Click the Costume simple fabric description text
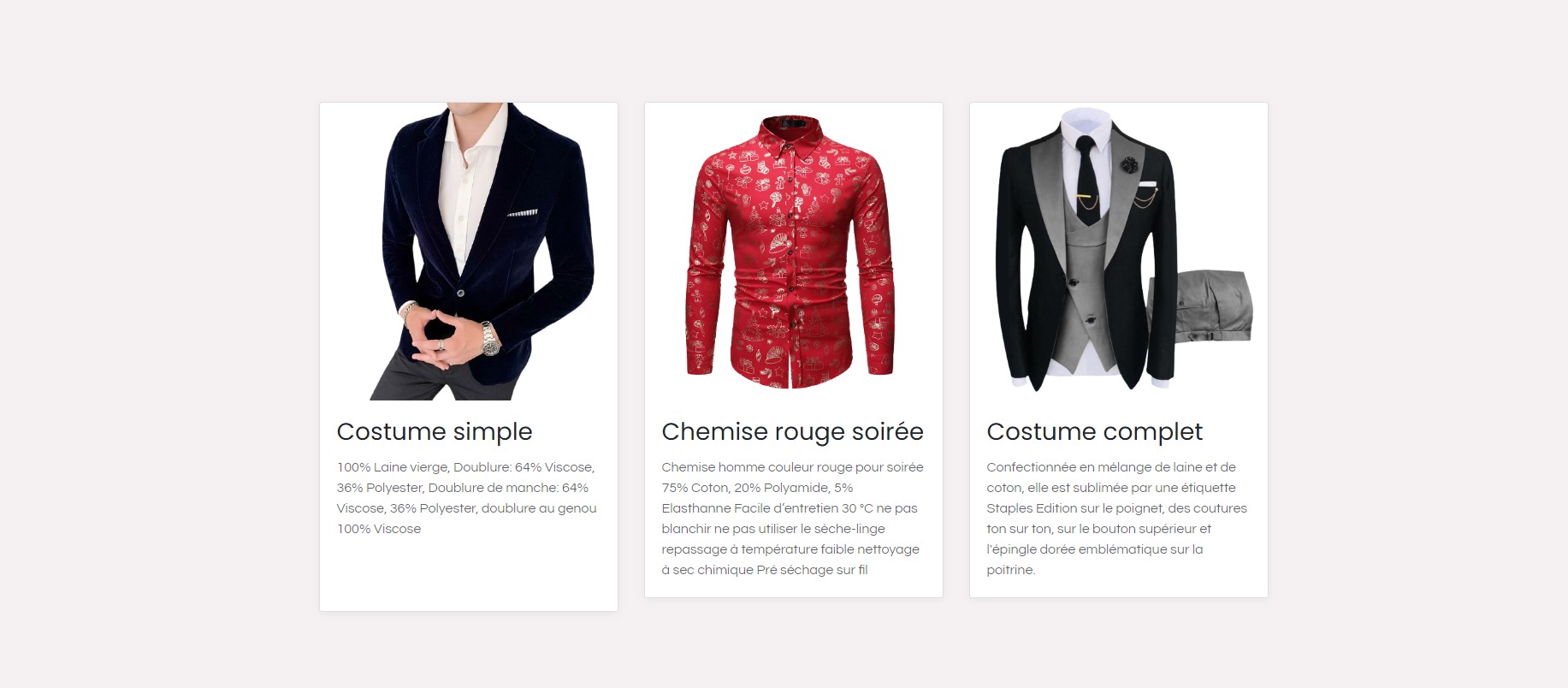 pos(467,498)
